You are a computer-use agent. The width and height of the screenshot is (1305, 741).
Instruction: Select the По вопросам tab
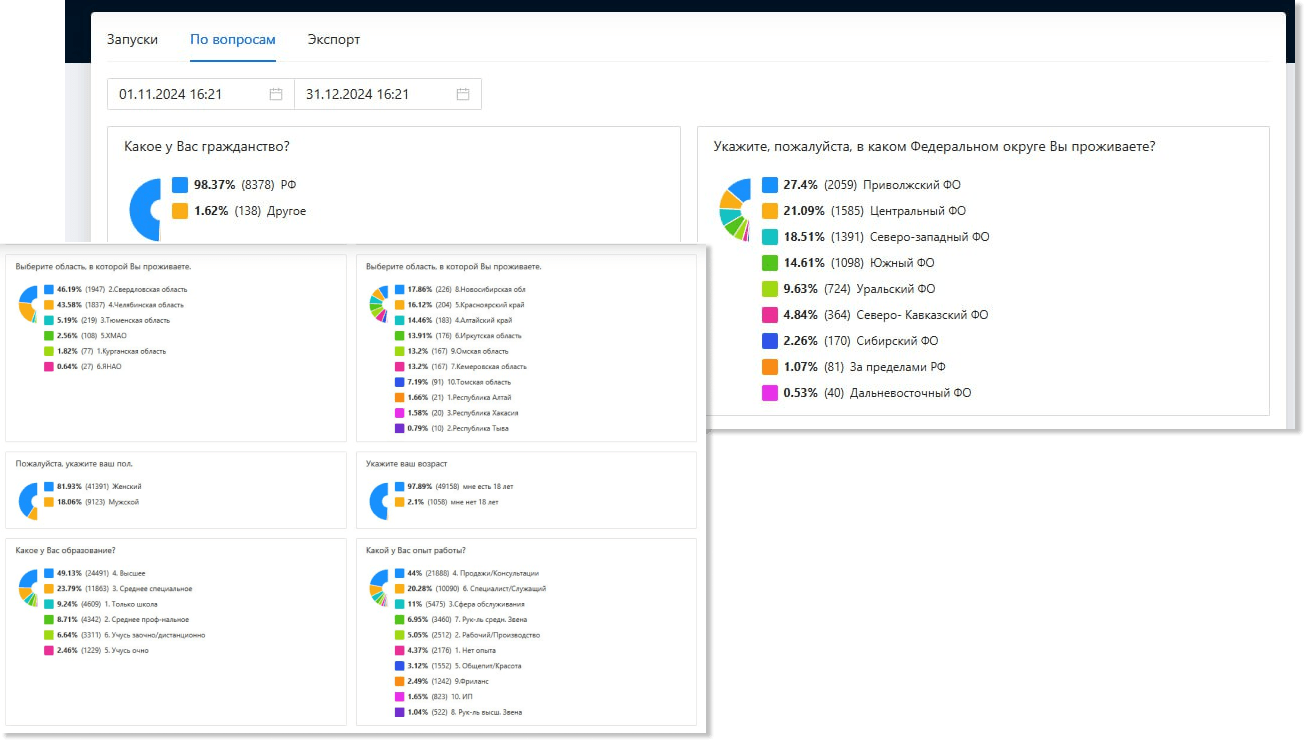(x=233, y=40)
